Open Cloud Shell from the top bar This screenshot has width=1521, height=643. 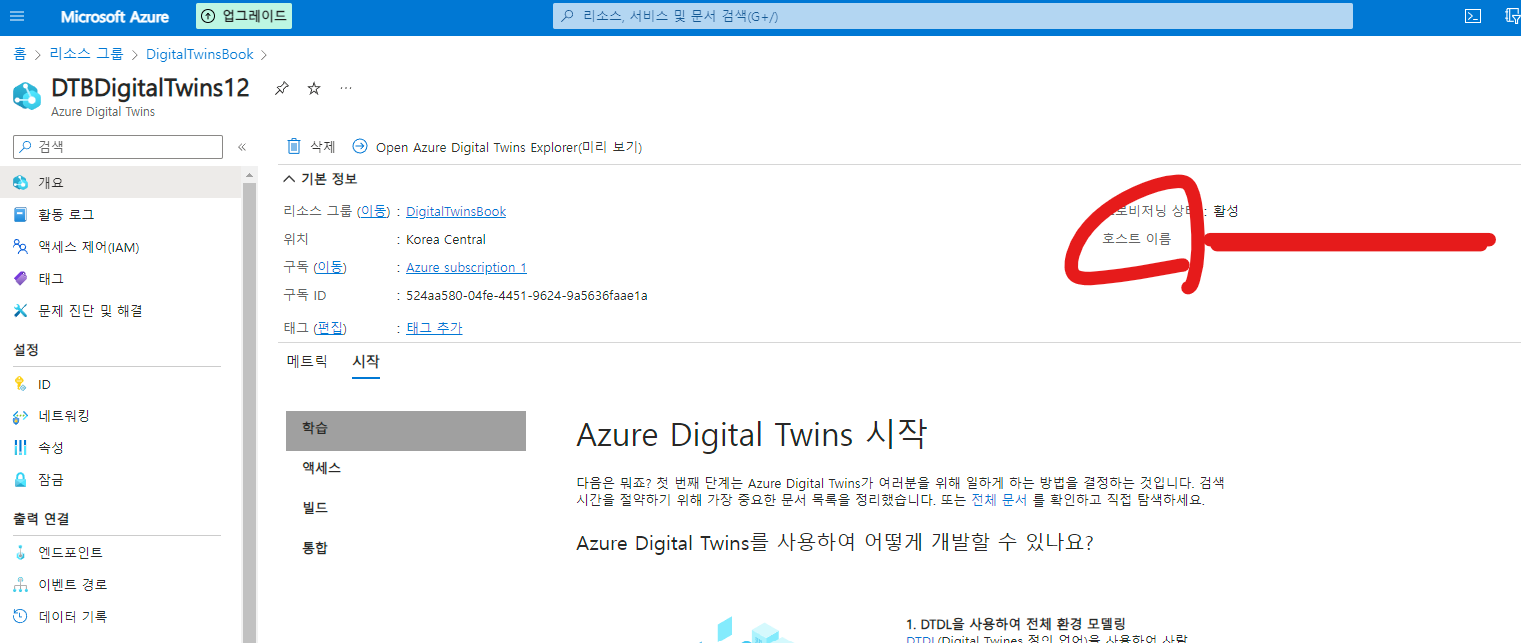pos(1473,16)
